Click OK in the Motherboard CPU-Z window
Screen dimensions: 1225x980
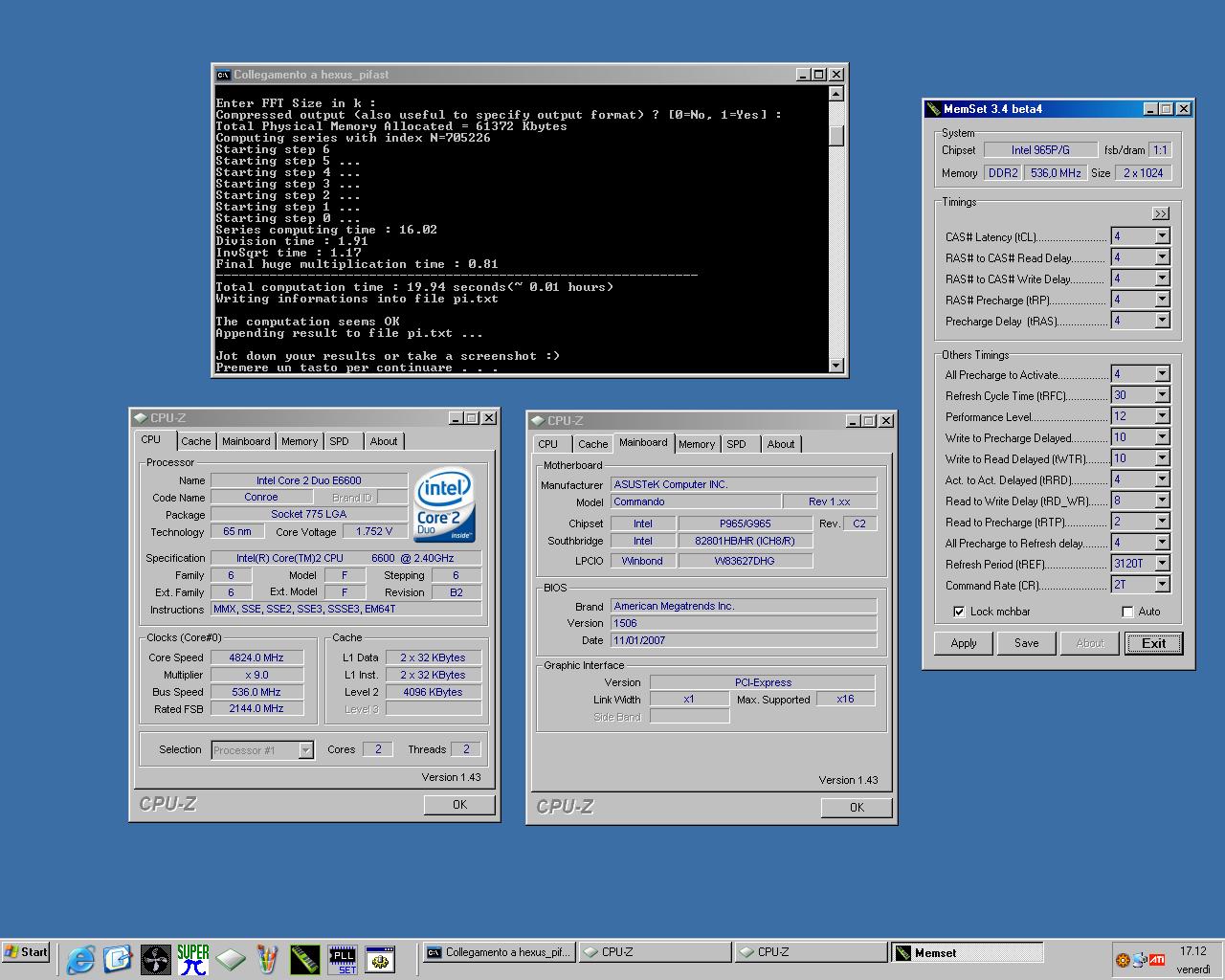[857, 808]
